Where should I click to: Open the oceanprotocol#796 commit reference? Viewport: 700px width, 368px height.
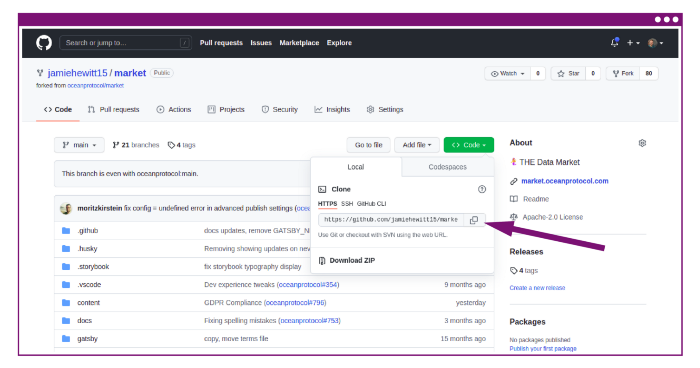(x=295, y=303)
